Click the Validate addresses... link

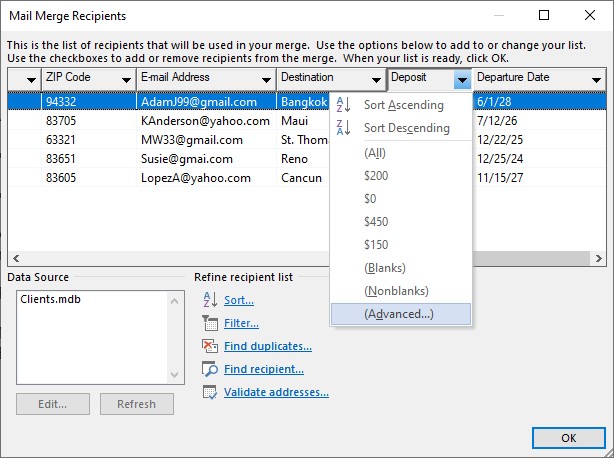coord(276,392)
